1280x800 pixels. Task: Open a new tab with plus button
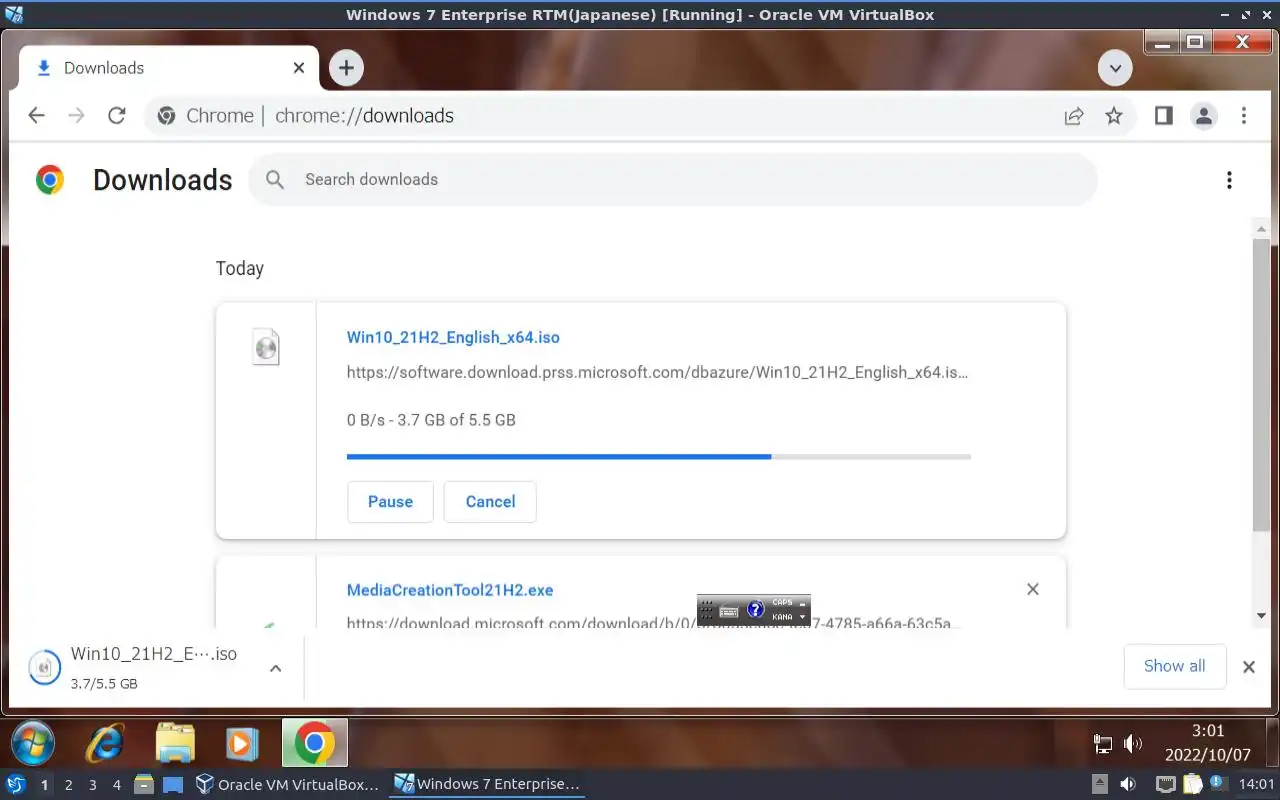point(346,68)
